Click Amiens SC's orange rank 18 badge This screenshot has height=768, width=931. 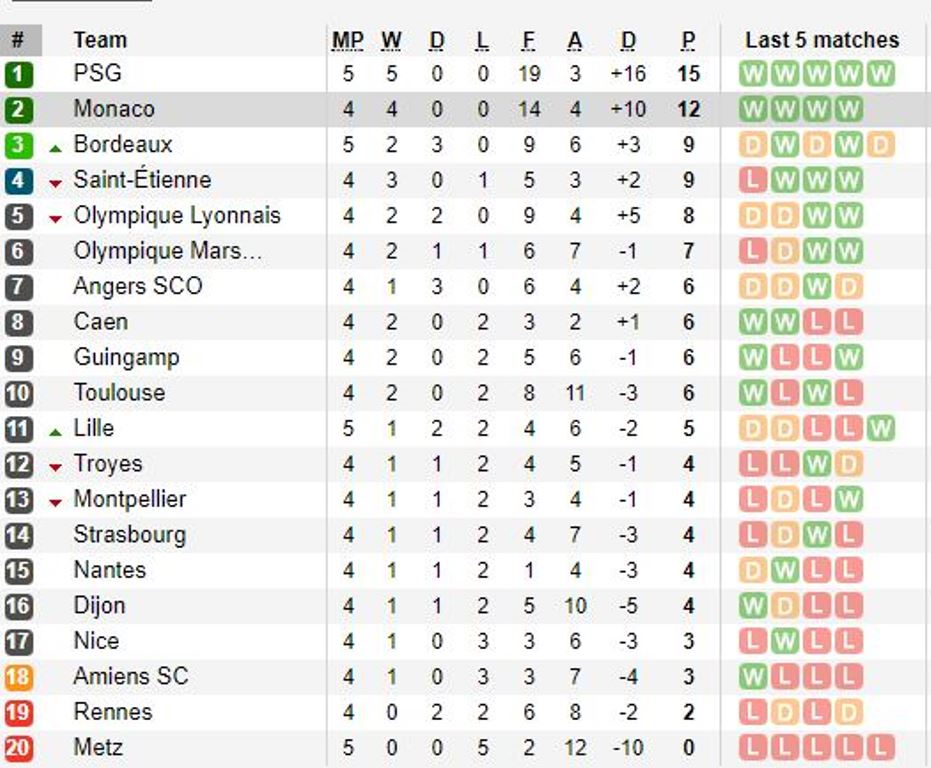pyautogui.click(x=19, y=677)
